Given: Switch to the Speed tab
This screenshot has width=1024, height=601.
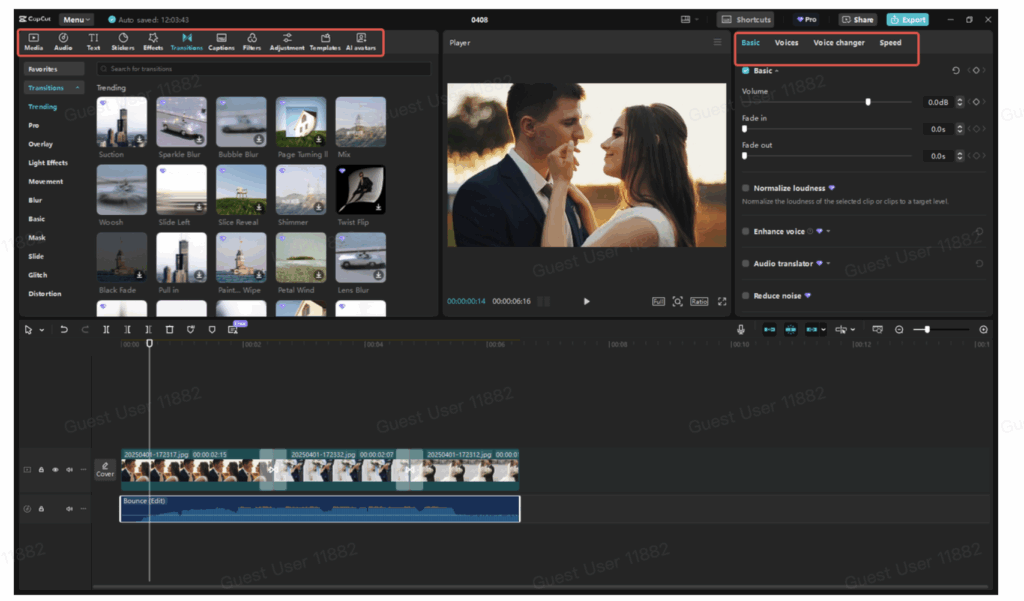Looking at the screenshot, I should pos(890,43).
